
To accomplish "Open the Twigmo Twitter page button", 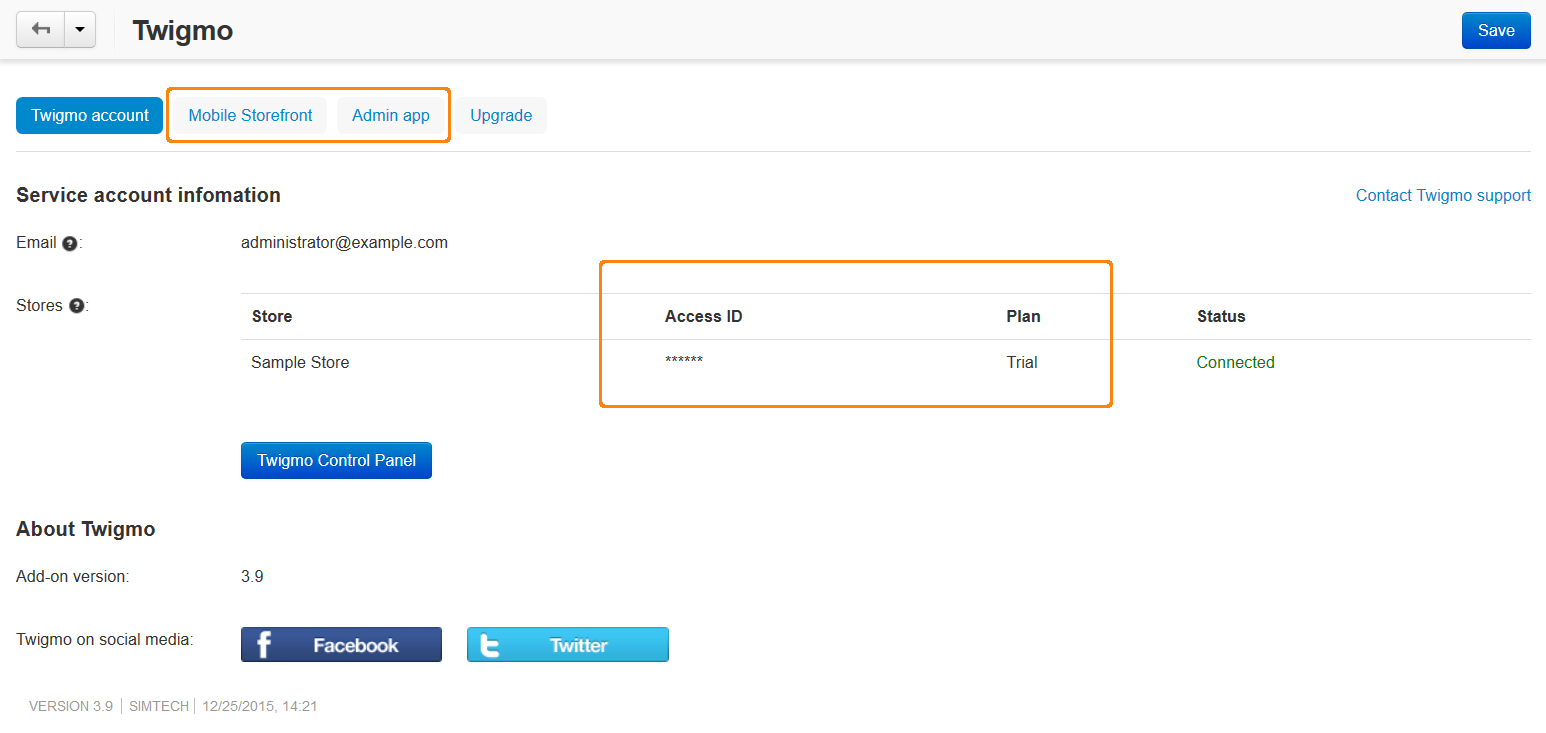I will (568, 645).
